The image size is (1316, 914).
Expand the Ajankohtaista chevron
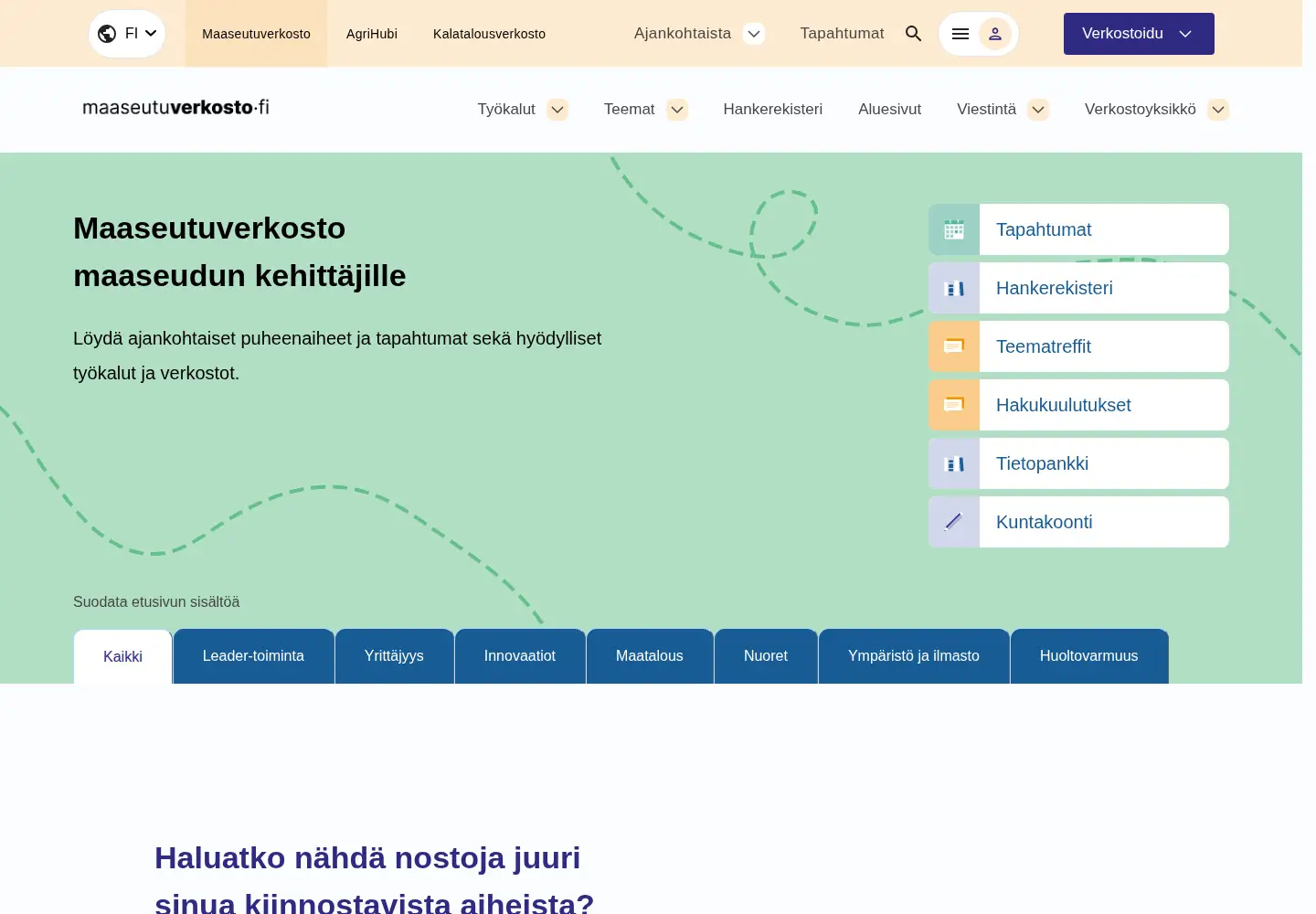(x=754, y=34)
